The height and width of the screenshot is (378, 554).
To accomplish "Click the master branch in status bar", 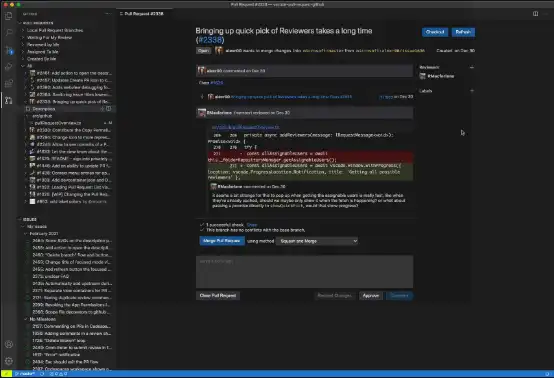I will [x=25, y=374].
